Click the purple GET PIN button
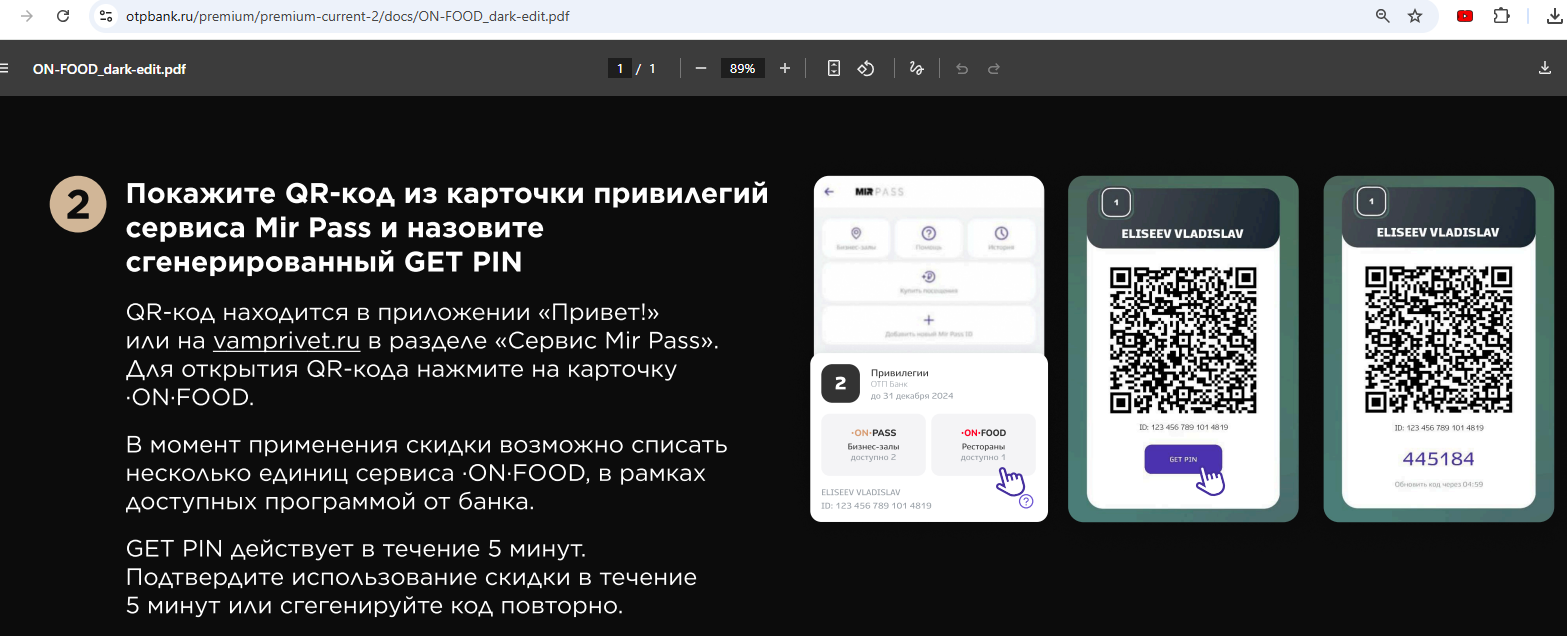 [x=1183, y=460]
